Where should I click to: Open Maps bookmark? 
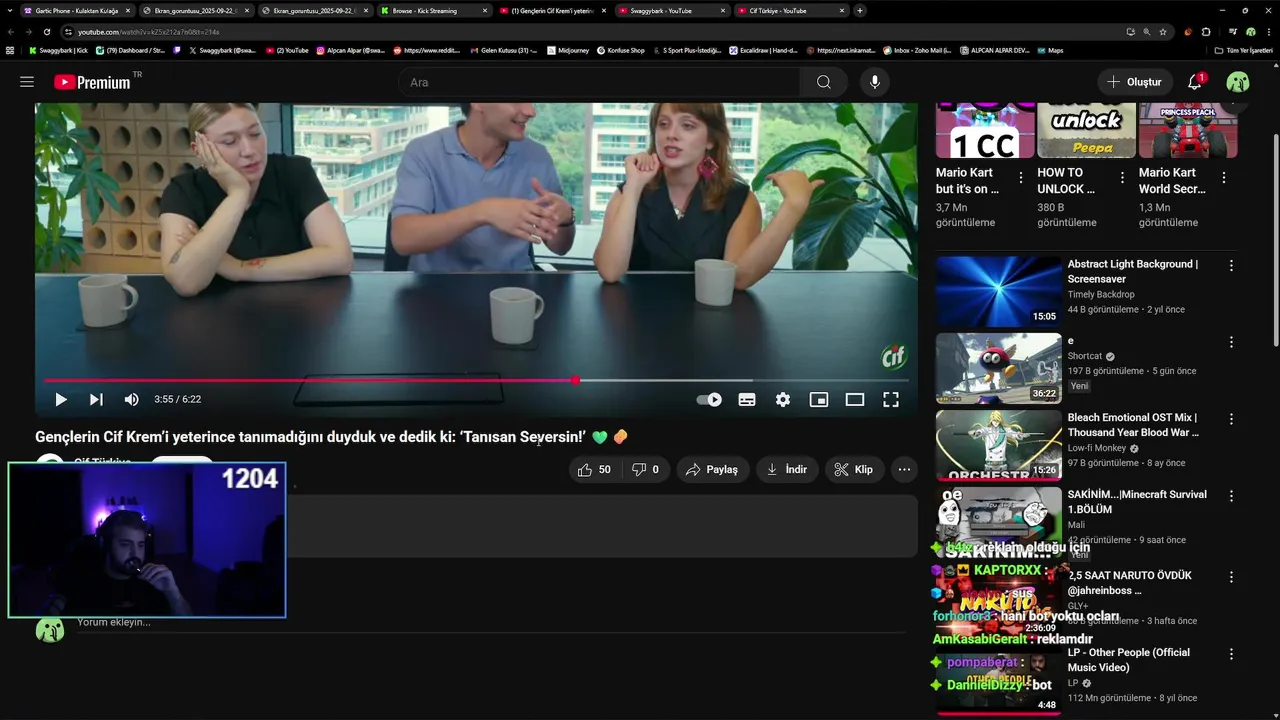(x=1051, y=50)
